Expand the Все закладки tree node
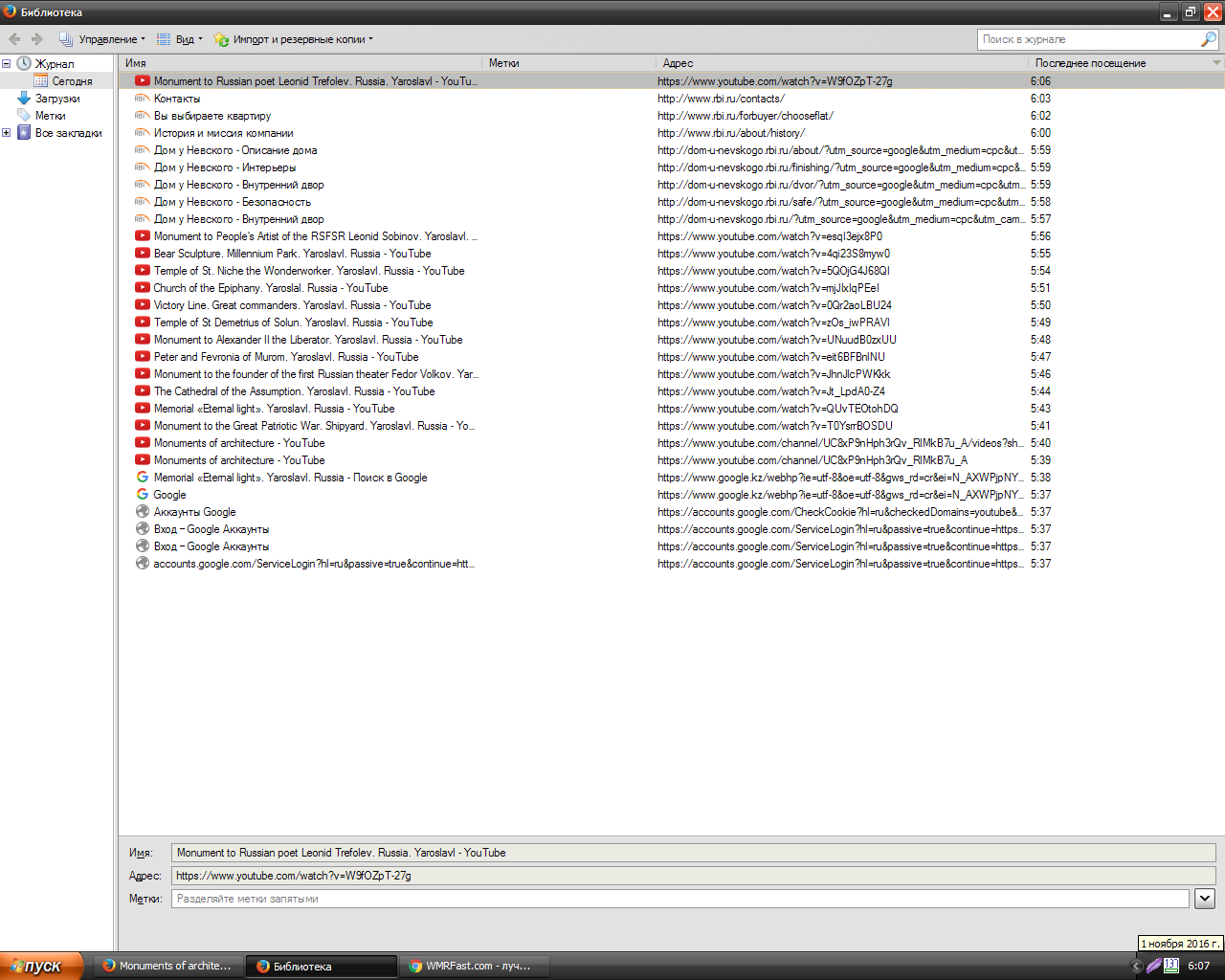The width and height of the screenshot is (1225, 980). click(x=7, y=133)
